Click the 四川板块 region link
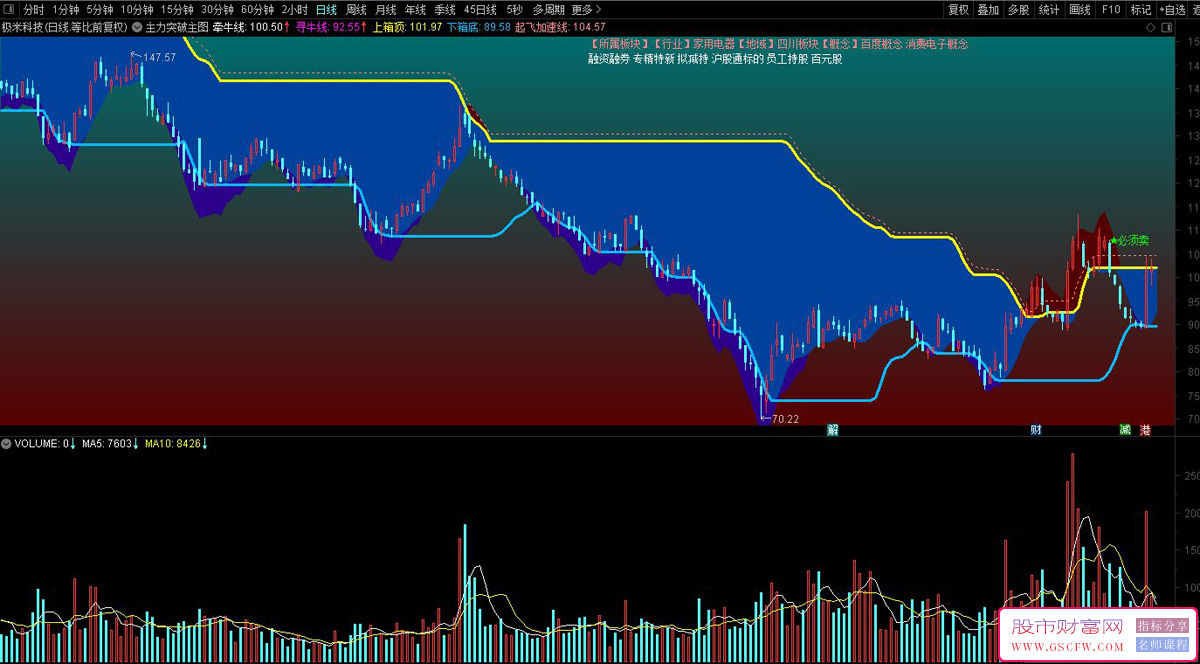This screenshot has width=1200, height=664. pos(799,44)
